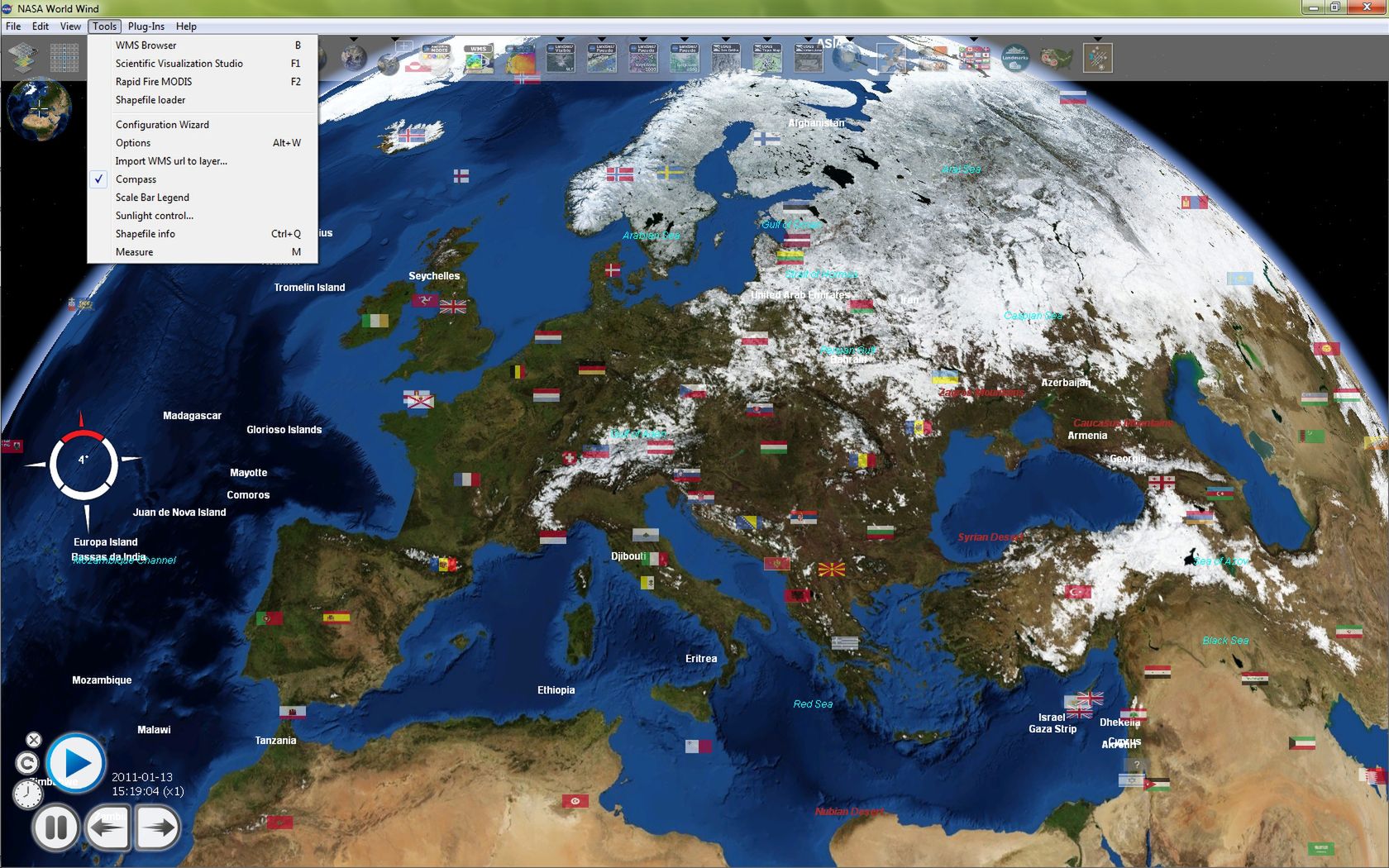
Task: Click the Swedish flag on the map
Action: [670, 174]
